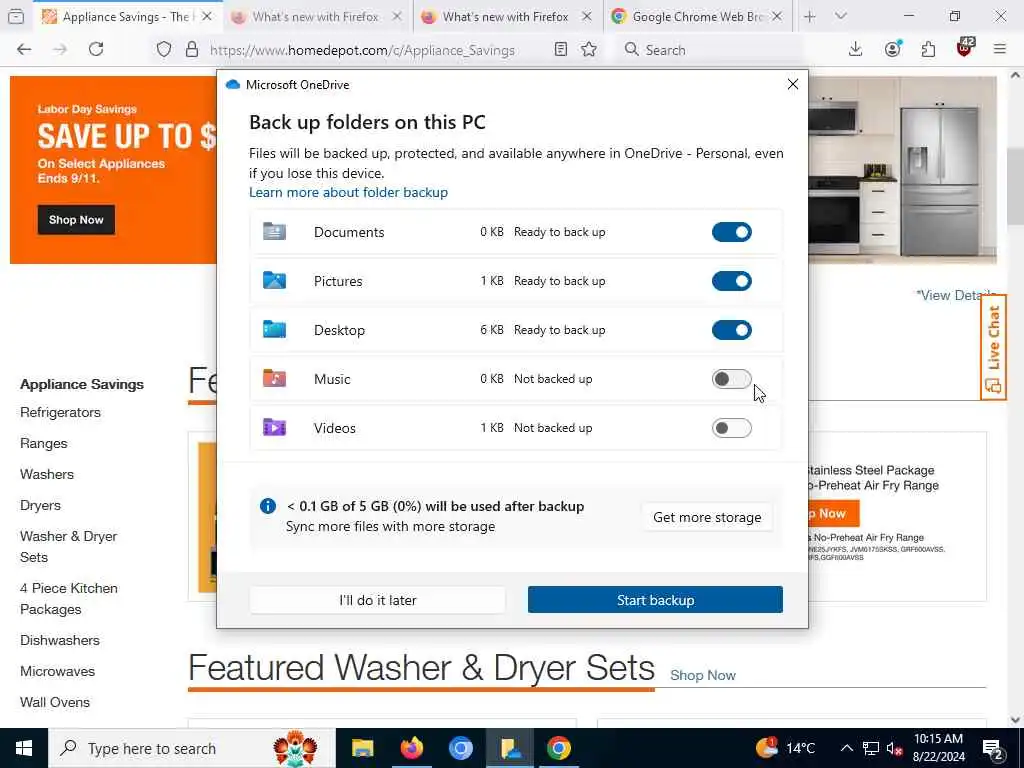
Task: Close the Appliance Savings tab
Action: click(x=207, y=16)
